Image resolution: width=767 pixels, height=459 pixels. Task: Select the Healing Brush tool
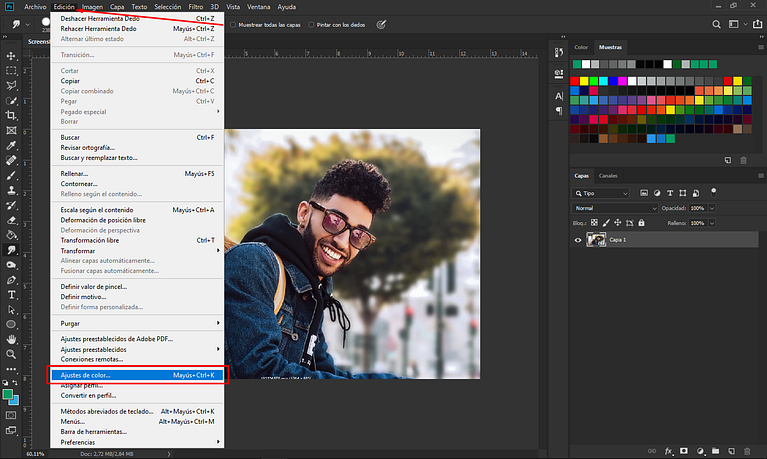[x=11, y=161]
